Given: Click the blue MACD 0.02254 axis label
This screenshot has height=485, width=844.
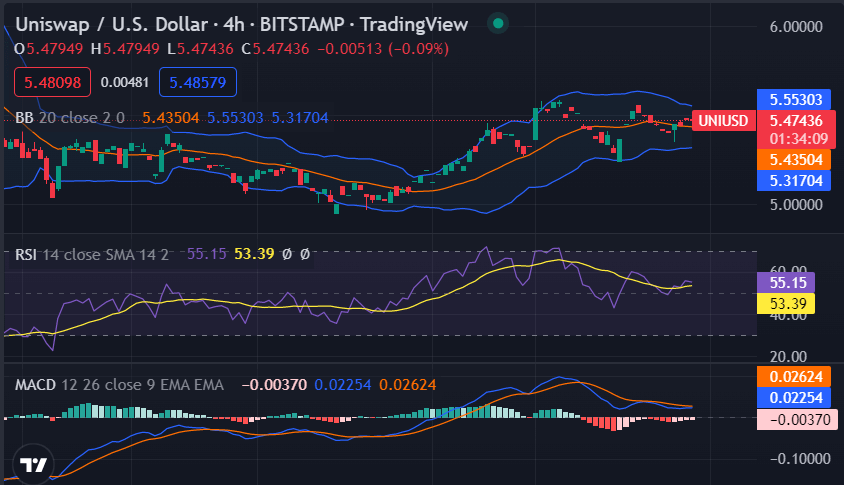Looking at the screenshot, I should coord(794,398).
